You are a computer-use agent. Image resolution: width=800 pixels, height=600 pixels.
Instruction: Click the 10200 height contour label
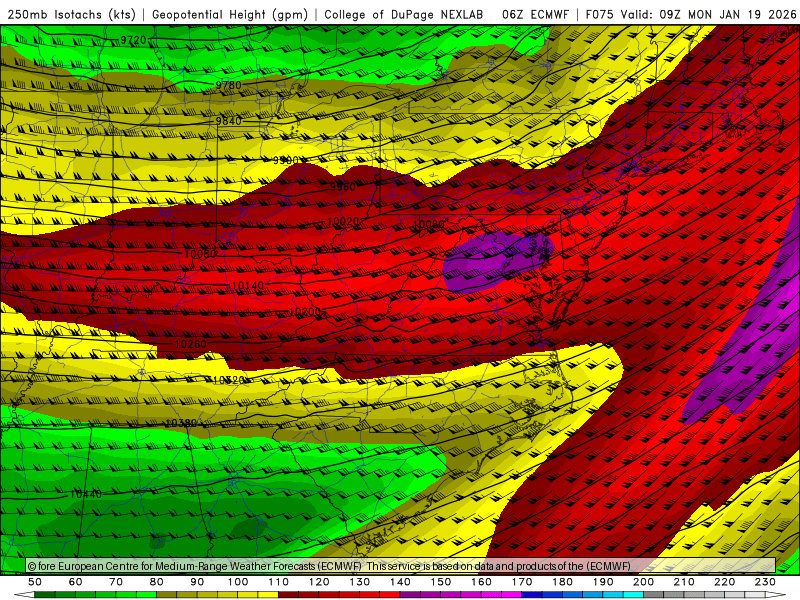305,312
